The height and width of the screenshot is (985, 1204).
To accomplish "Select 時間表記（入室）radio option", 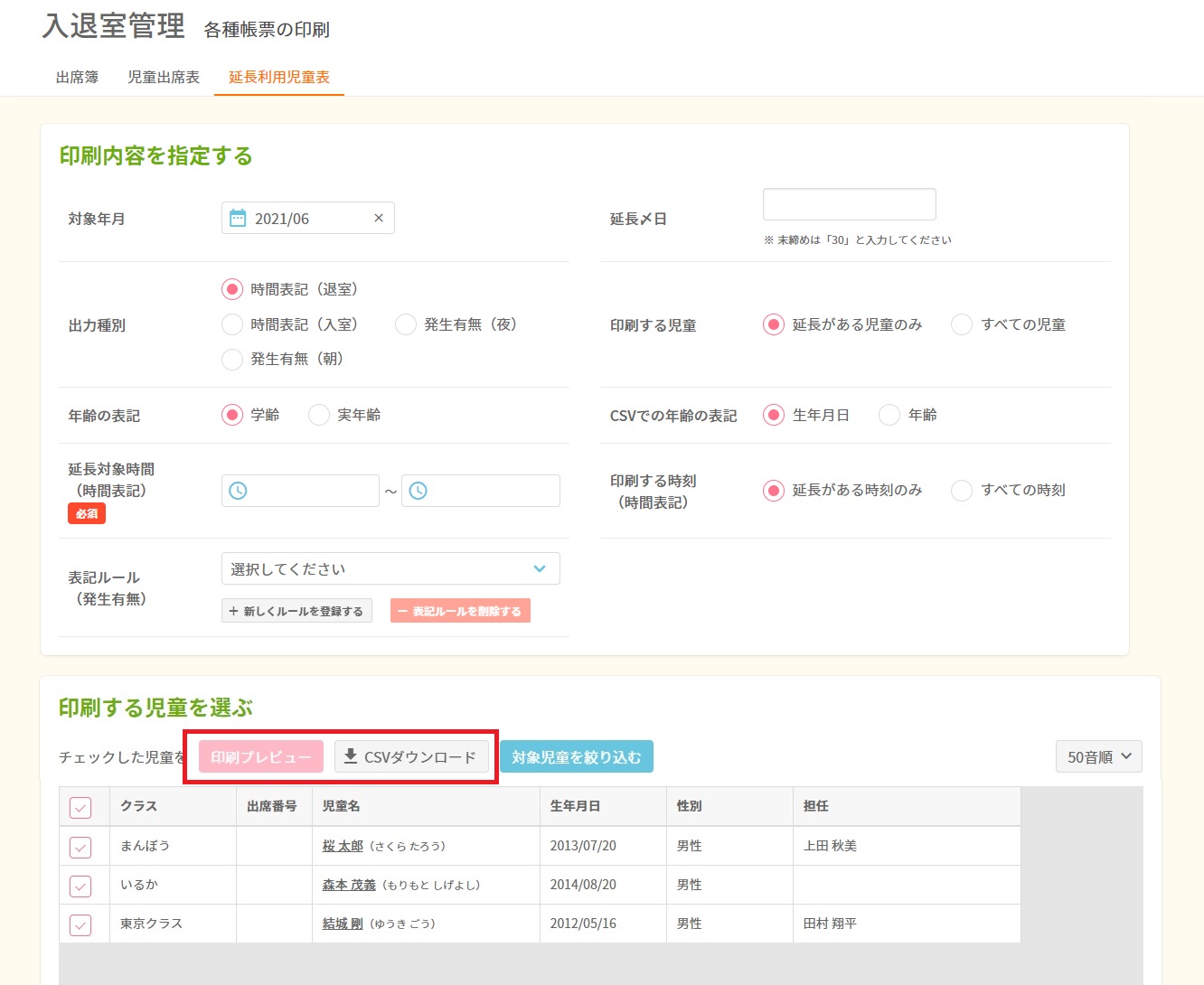I will pos(232,324).
